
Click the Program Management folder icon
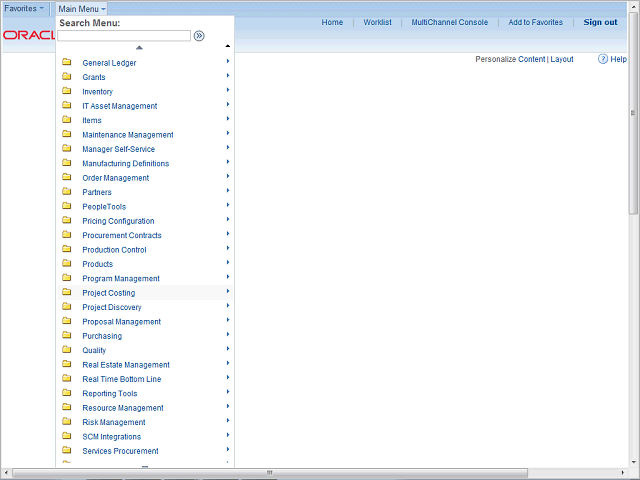tap(67, 278)
